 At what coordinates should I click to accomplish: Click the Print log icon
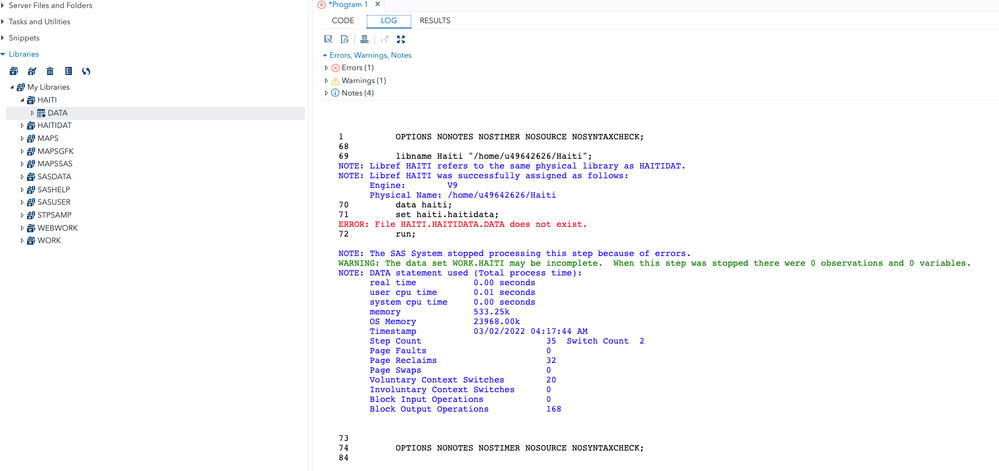coord(364,39)
